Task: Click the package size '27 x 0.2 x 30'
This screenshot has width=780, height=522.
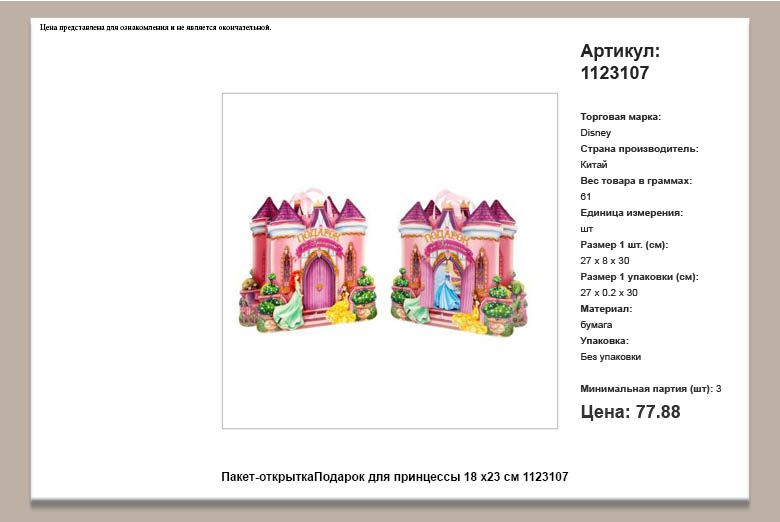Action: click(609, 293)
